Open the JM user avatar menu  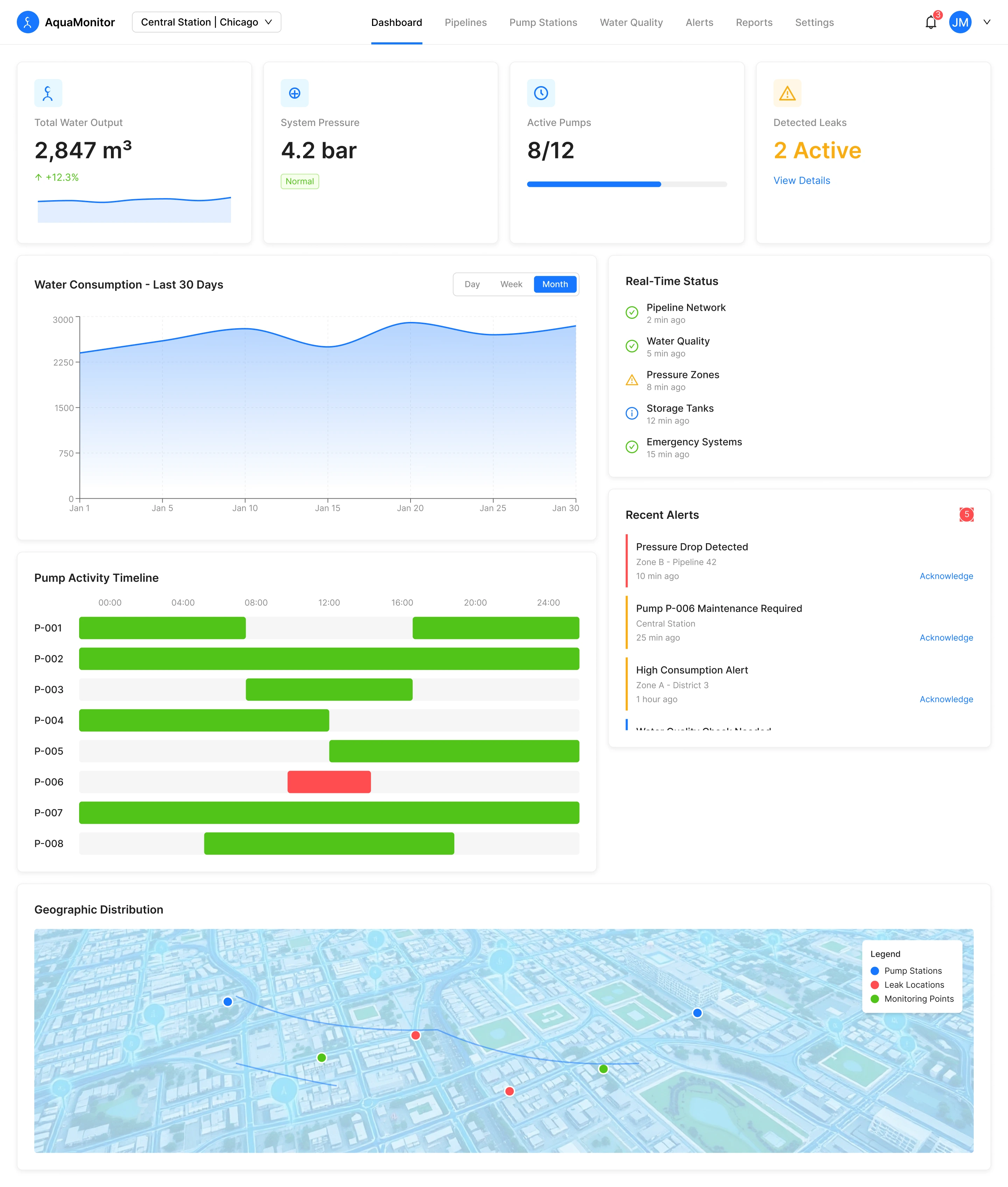960,22
